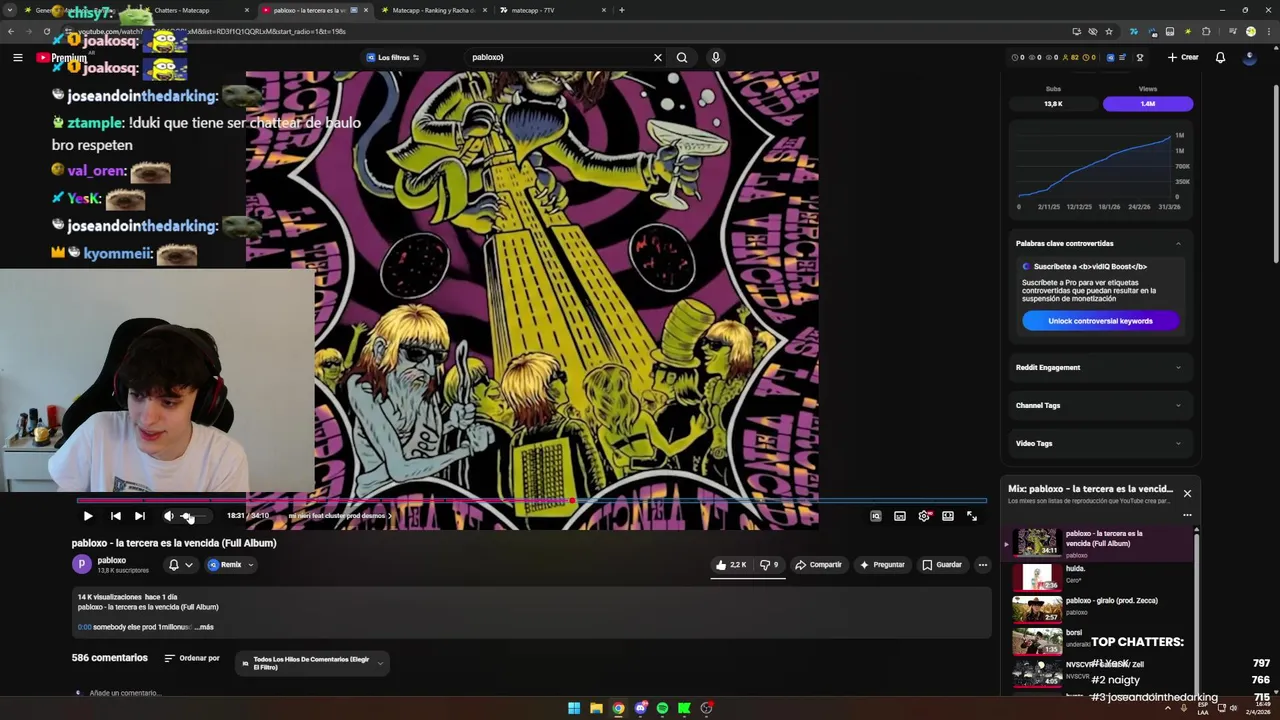The width and height of the screenshot is (1280, 720).
Task: Open more actions three-dot menu under video
Action: click(x=983, y=565)
